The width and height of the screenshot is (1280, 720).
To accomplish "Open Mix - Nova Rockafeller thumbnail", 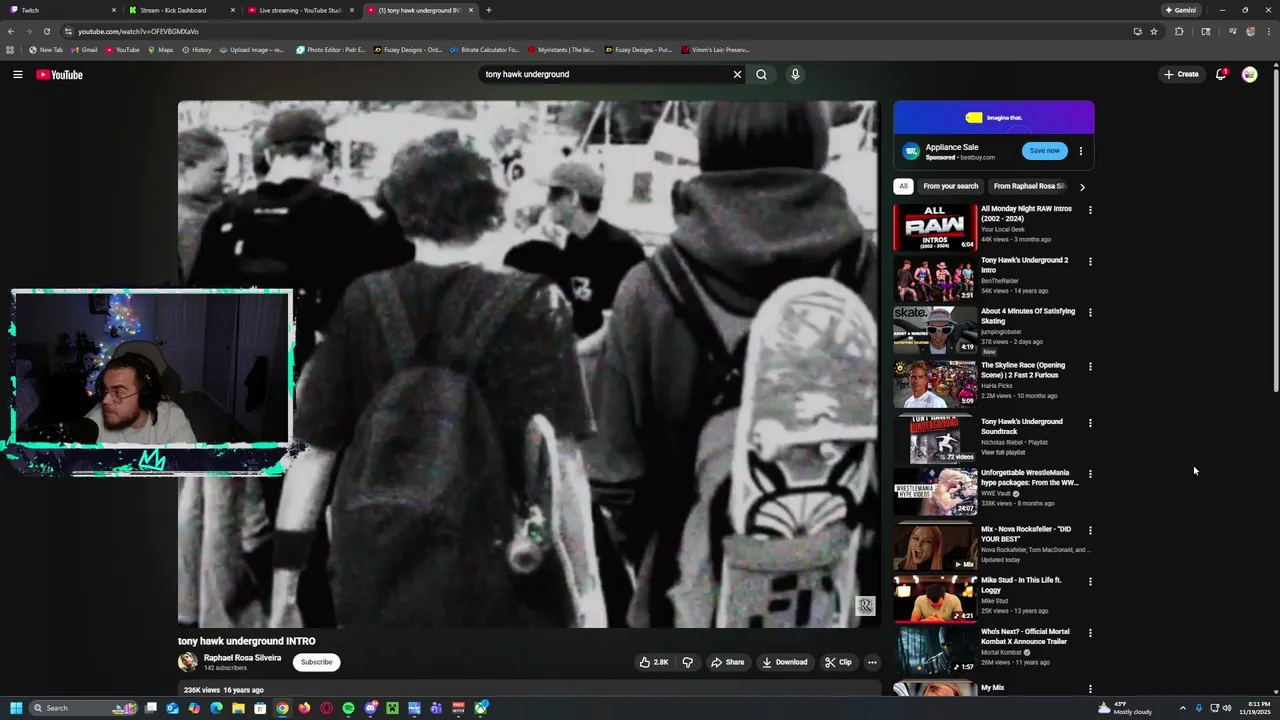I will [x=935, y=547].
